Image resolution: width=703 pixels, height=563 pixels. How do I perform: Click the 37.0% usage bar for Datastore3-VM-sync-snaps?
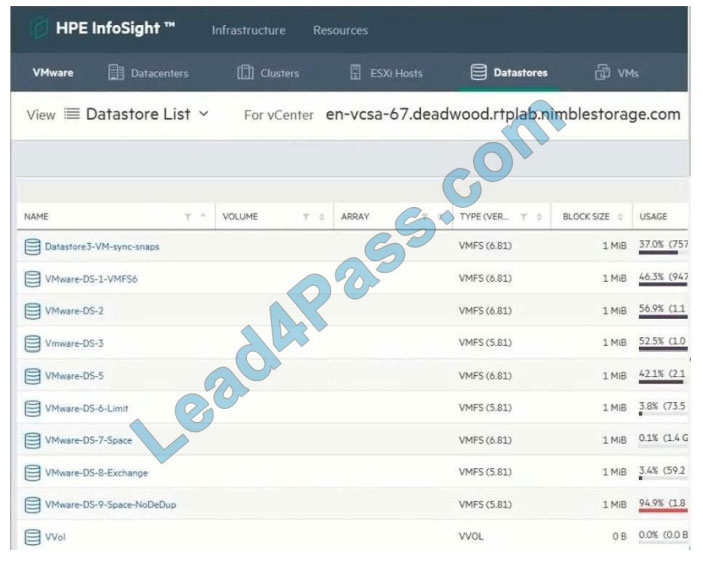coord(663,253)
